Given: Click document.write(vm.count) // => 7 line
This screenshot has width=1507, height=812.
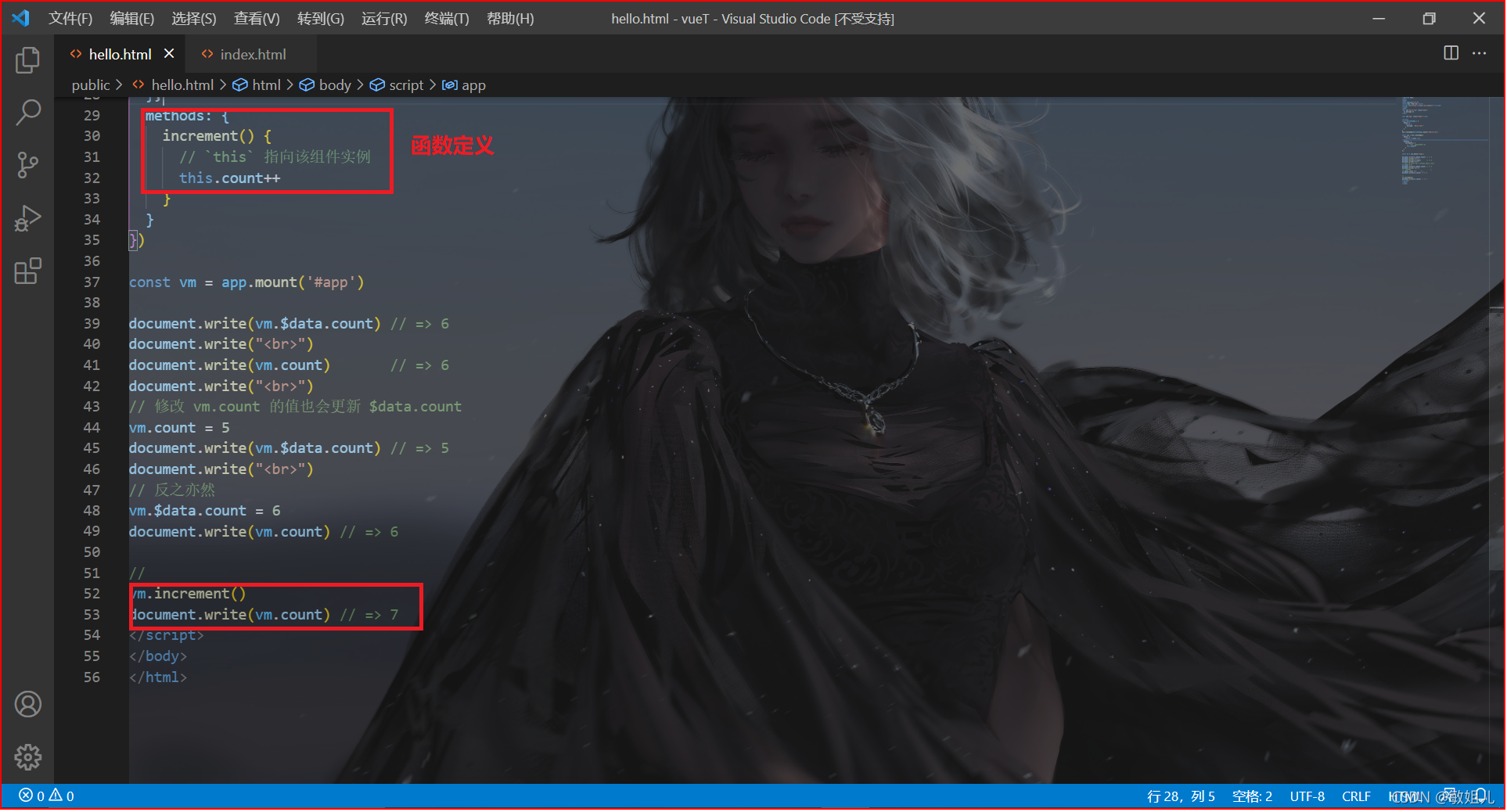Looking at the screenshot, I should click(x=264, y=614).
